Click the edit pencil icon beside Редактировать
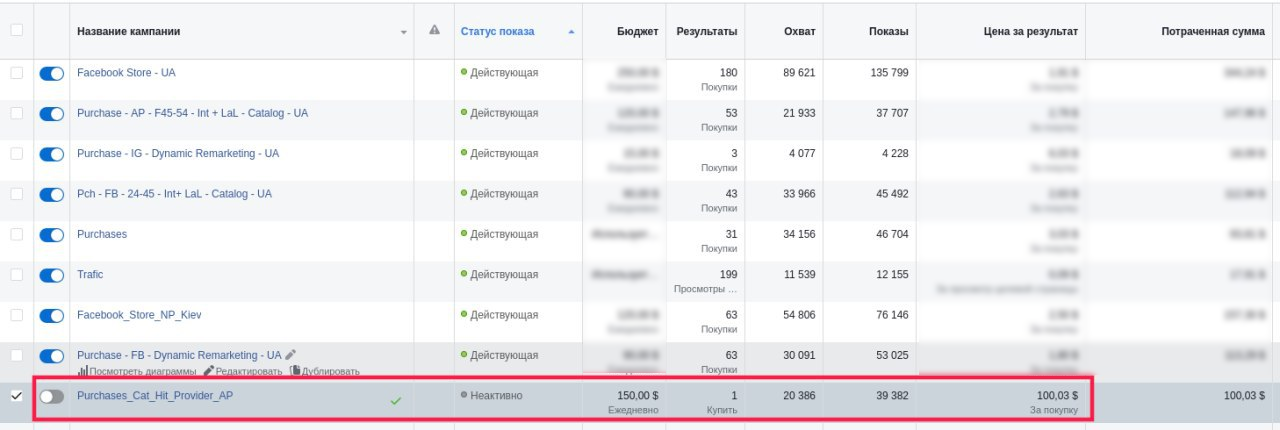Viewport: 1280px width, 430px height. pos(209,371)
